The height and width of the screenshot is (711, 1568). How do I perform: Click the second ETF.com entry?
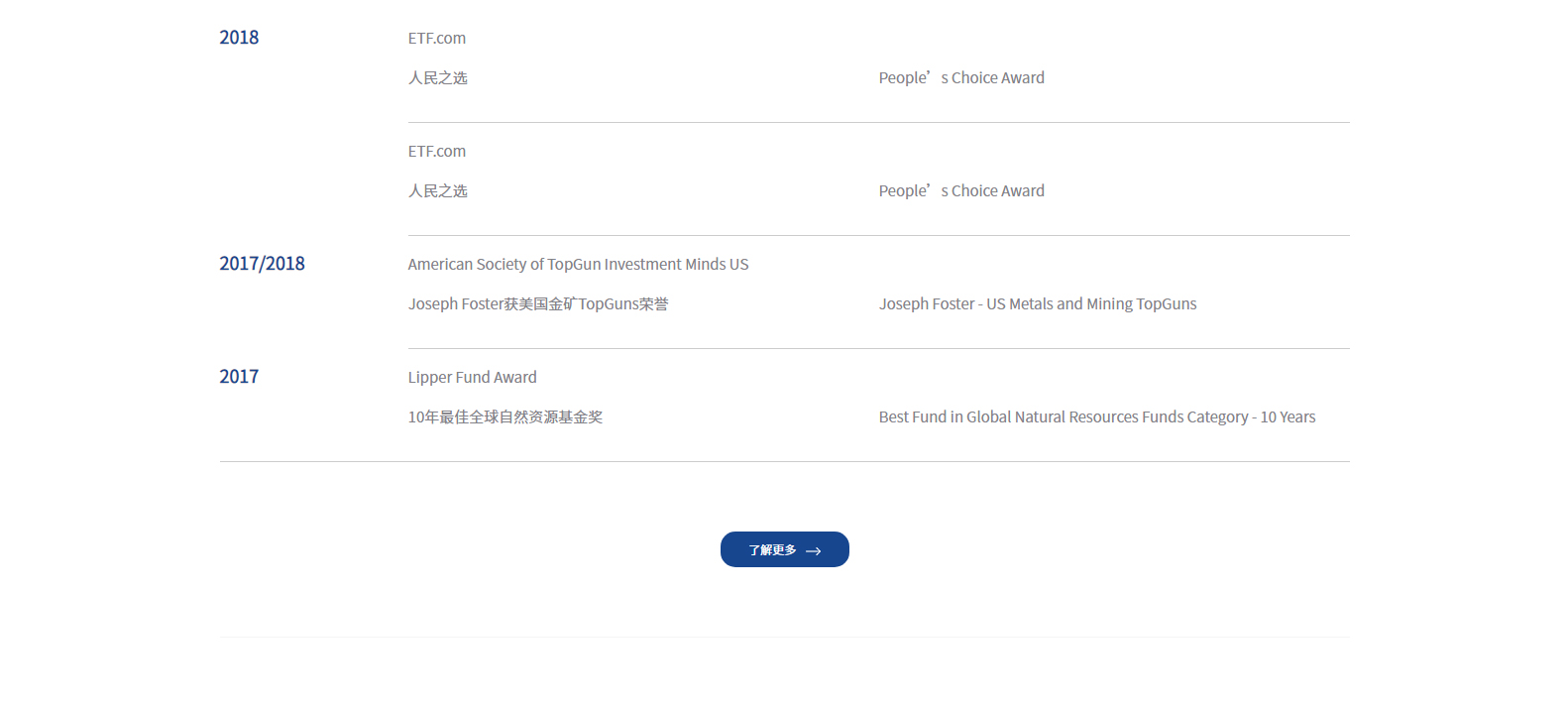click(x=436, y=152)
